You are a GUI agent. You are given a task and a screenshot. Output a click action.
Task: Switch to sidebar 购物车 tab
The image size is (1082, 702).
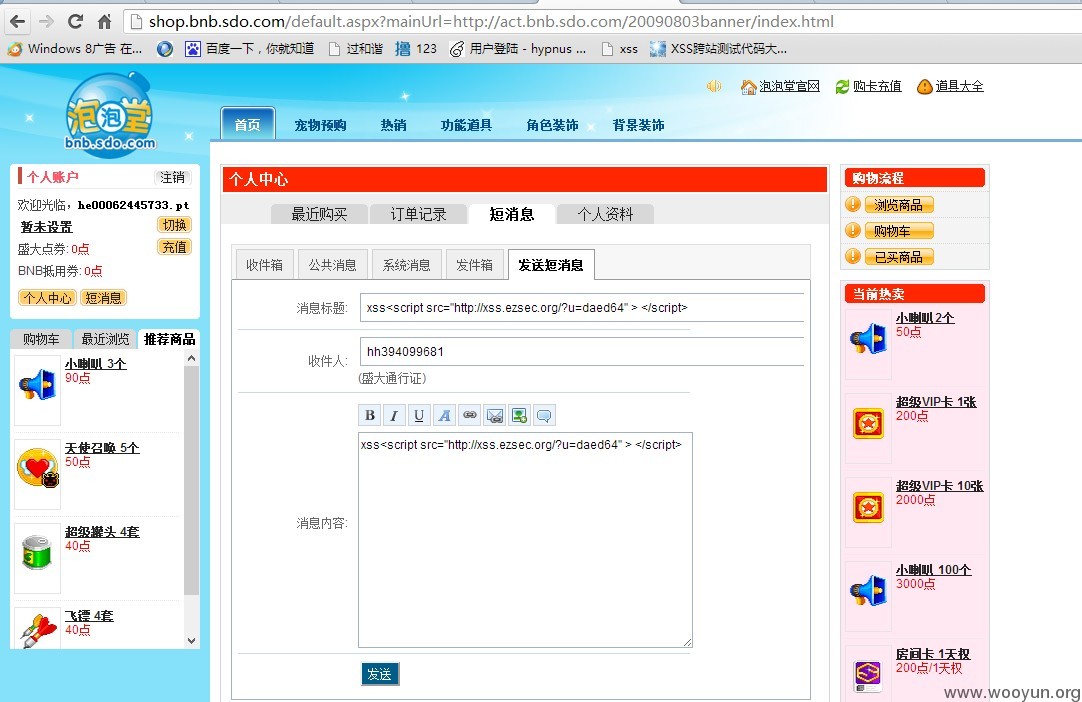(x=41, y=339)
